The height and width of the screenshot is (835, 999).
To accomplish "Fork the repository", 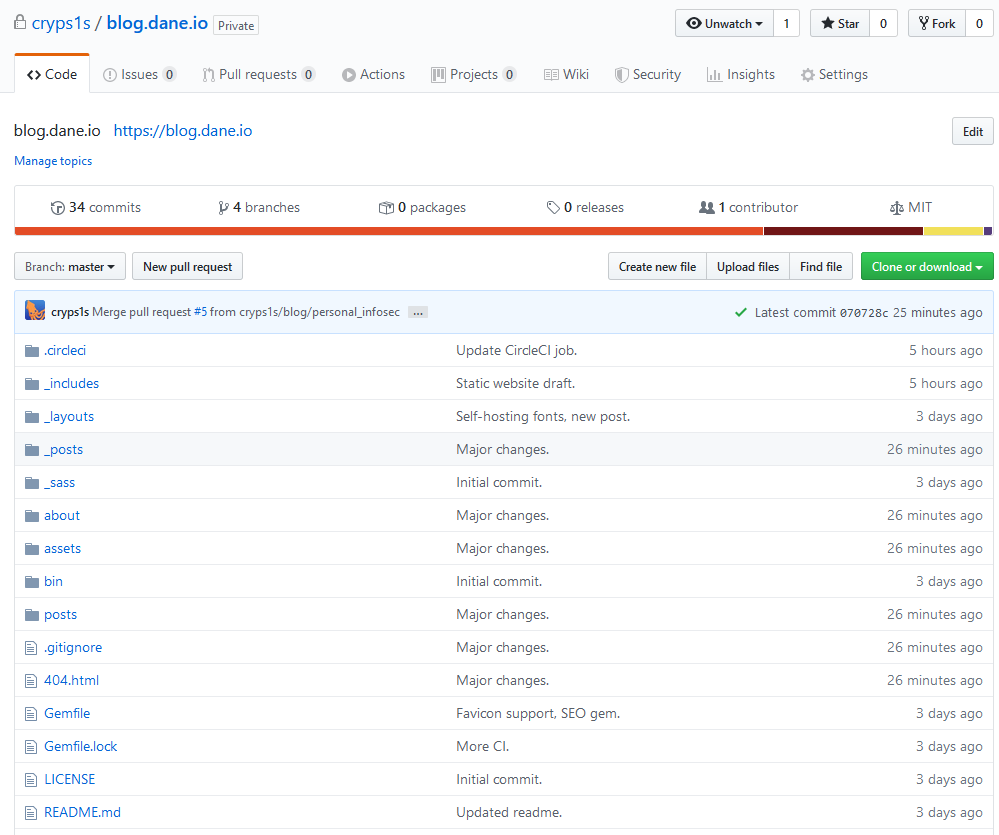I will 937,24.
